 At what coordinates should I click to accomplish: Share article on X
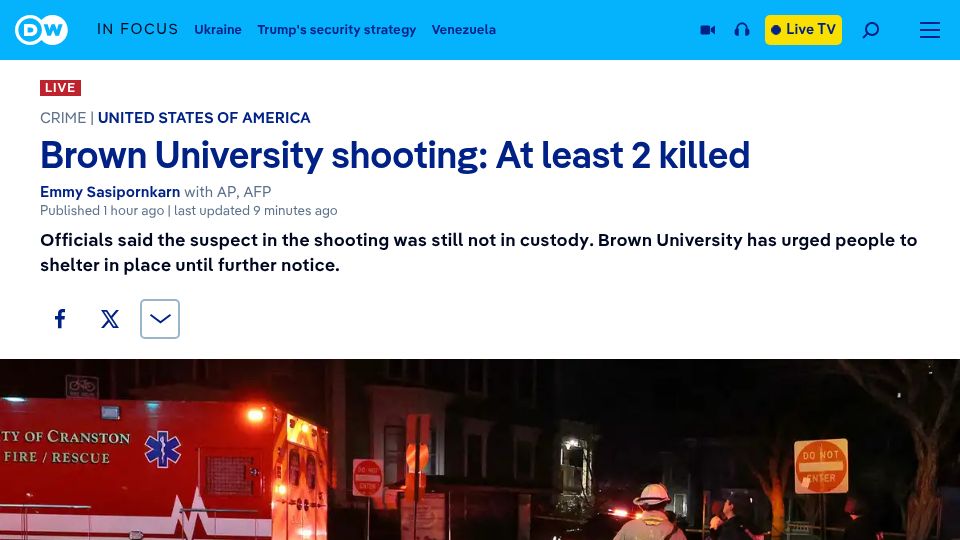click(110, 318)
